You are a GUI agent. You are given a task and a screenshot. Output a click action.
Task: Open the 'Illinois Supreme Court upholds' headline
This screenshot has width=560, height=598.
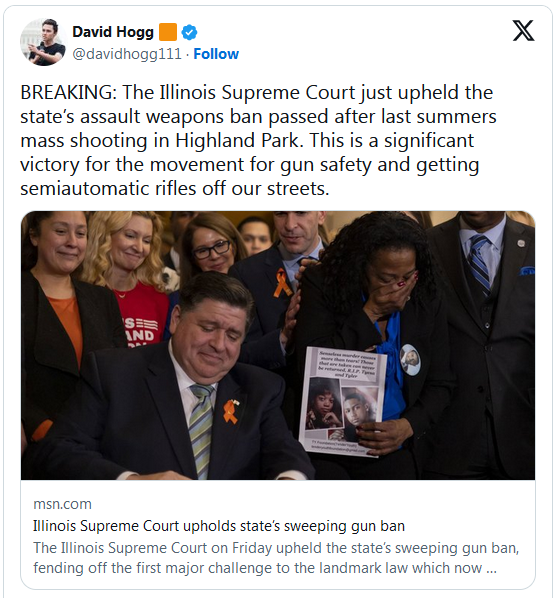point(219,526)
